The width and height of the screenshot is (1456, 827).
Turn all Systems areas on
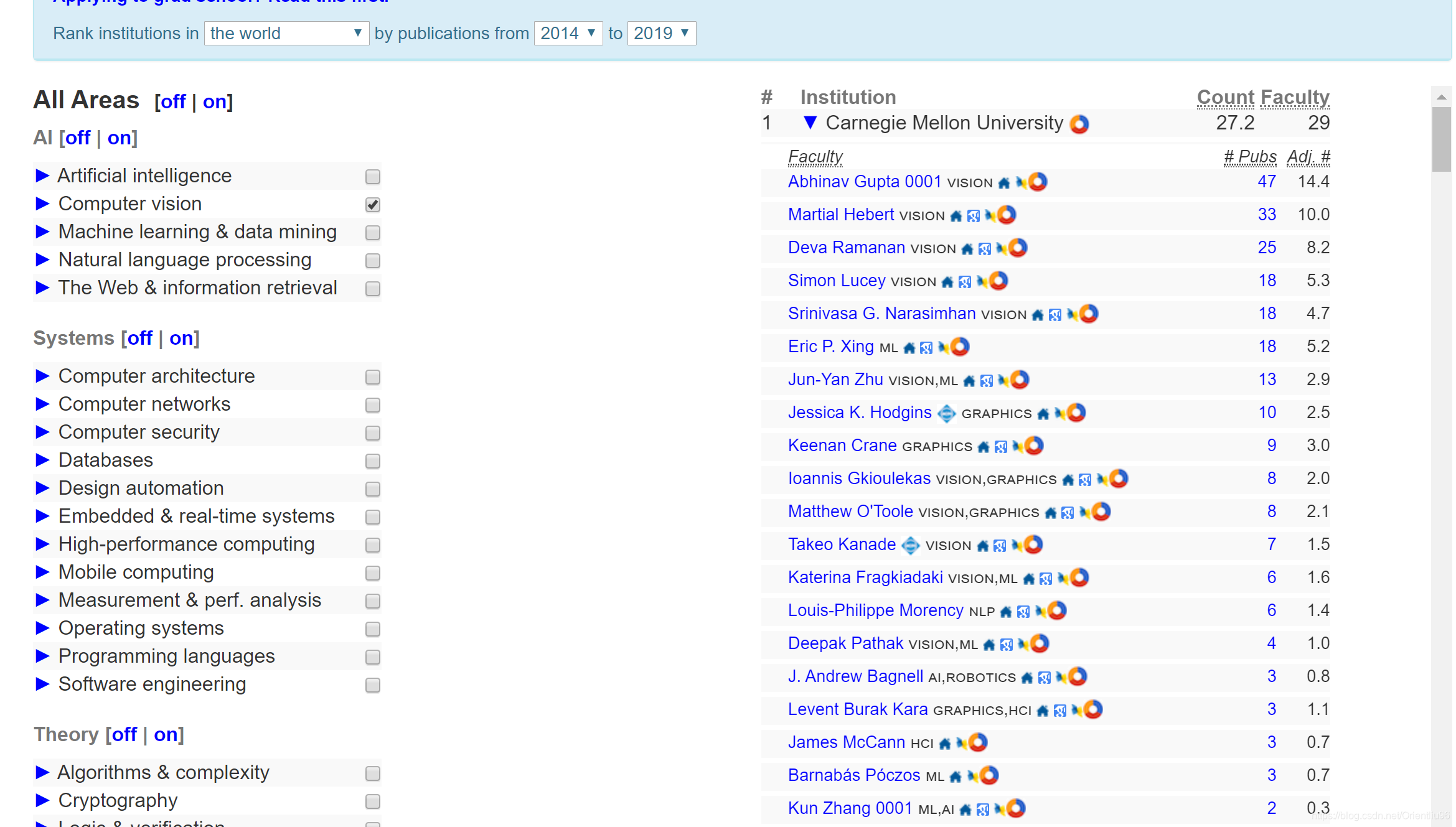[x=181, y=338]
